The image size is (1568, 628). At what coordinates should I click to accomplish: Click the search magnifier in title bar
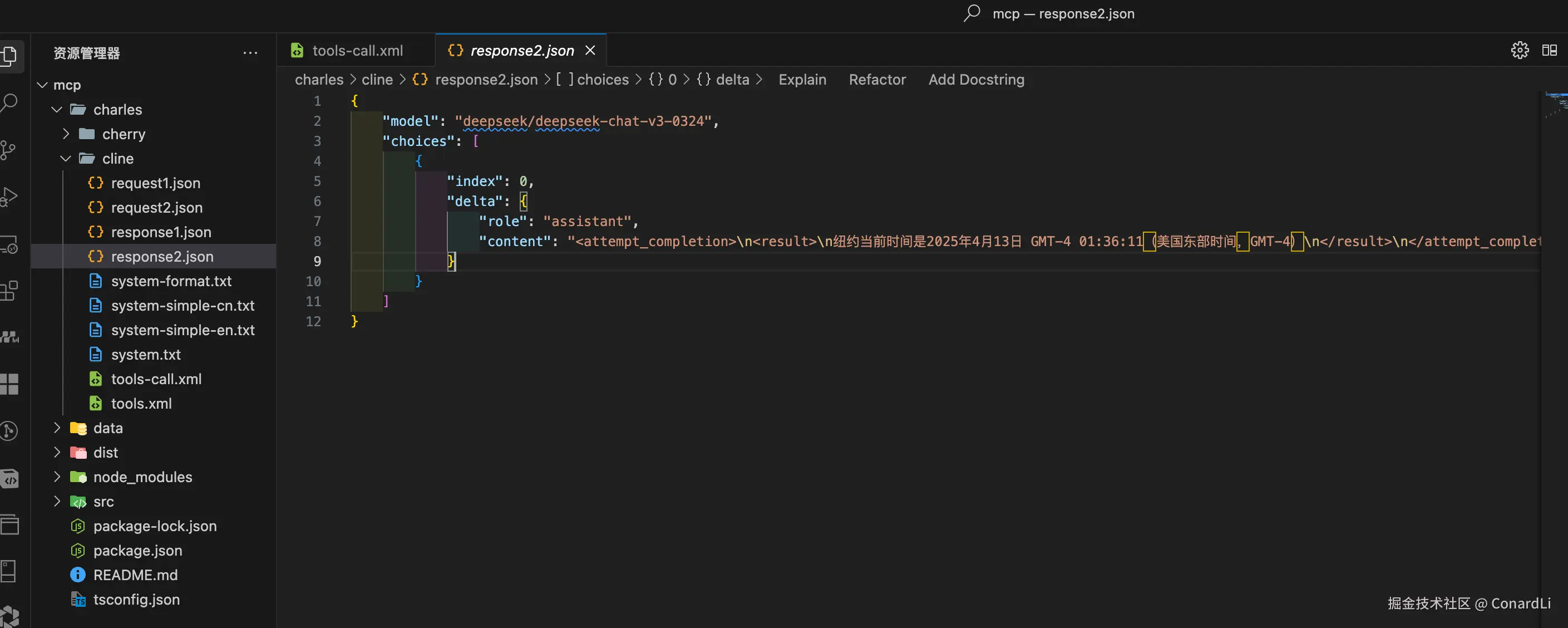972,13
